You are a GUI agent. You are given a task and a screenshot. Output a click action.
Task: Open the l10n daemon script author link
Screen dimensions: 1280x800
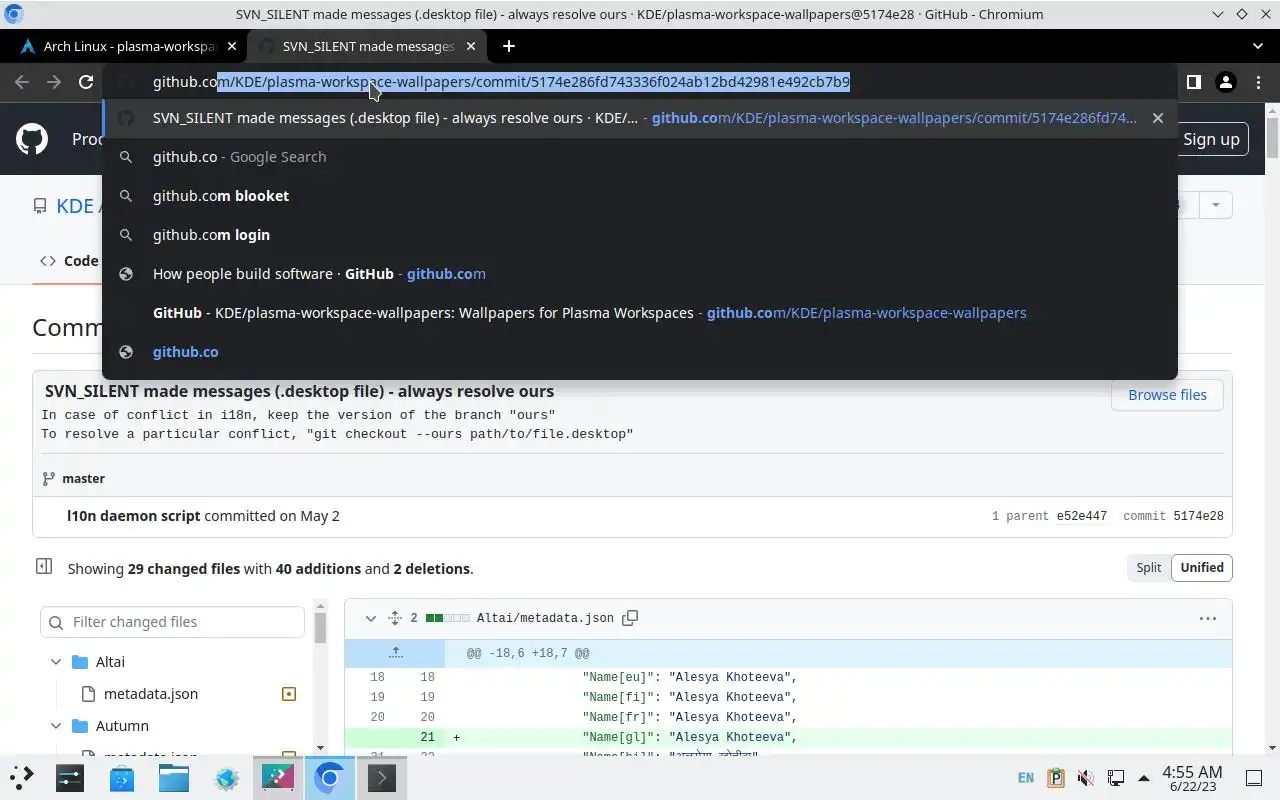(134, 516)
